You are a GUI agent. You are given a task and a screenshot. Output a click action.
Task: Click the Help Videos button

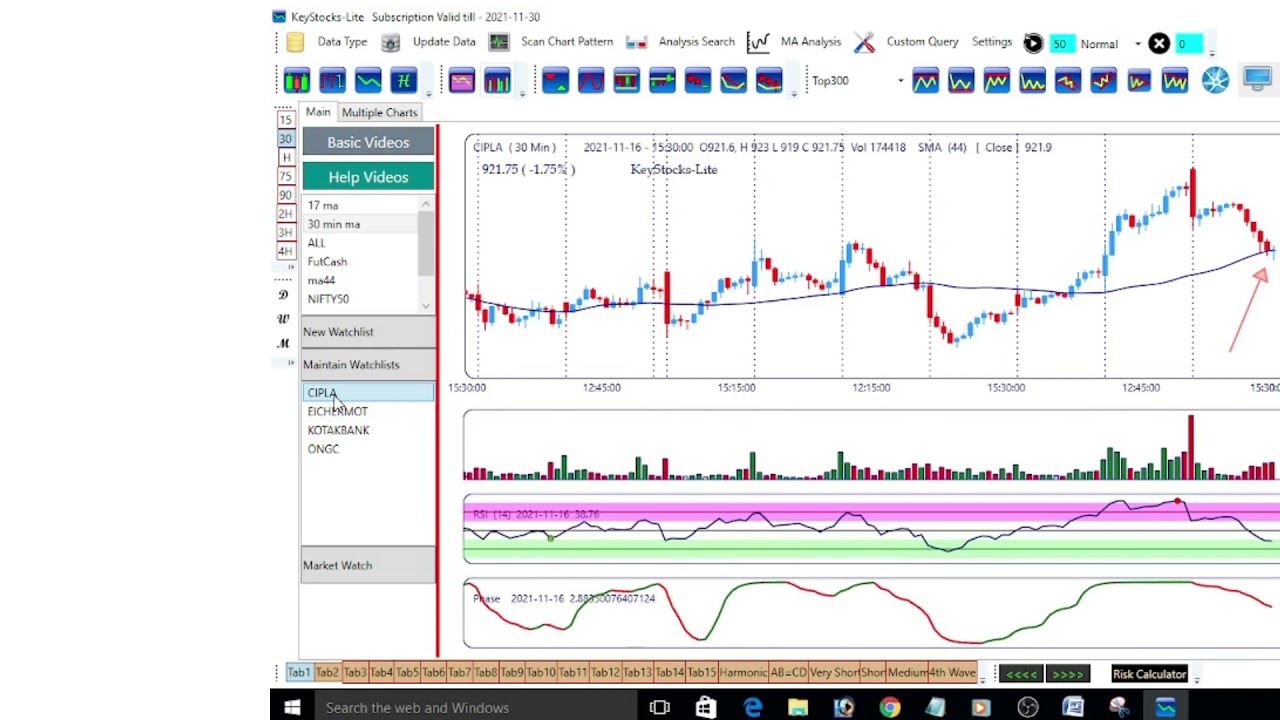coord(368,177)
